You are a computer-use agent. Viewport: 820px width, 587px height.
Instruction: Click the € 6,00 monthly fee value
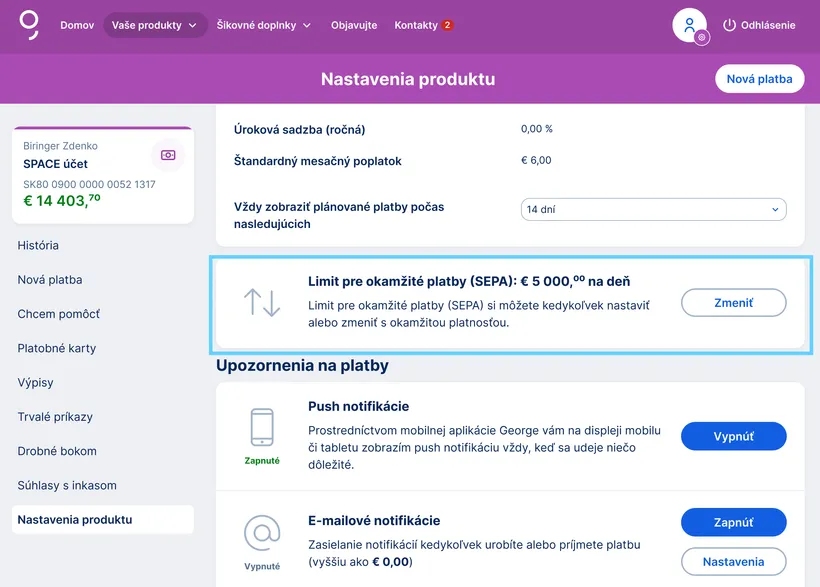[536, 160]
